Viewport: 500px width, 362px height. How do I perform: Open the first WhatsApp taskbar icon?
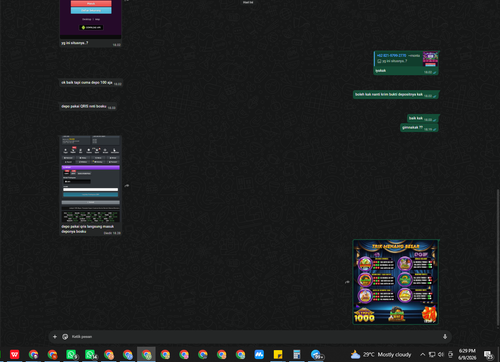[71, 354]
